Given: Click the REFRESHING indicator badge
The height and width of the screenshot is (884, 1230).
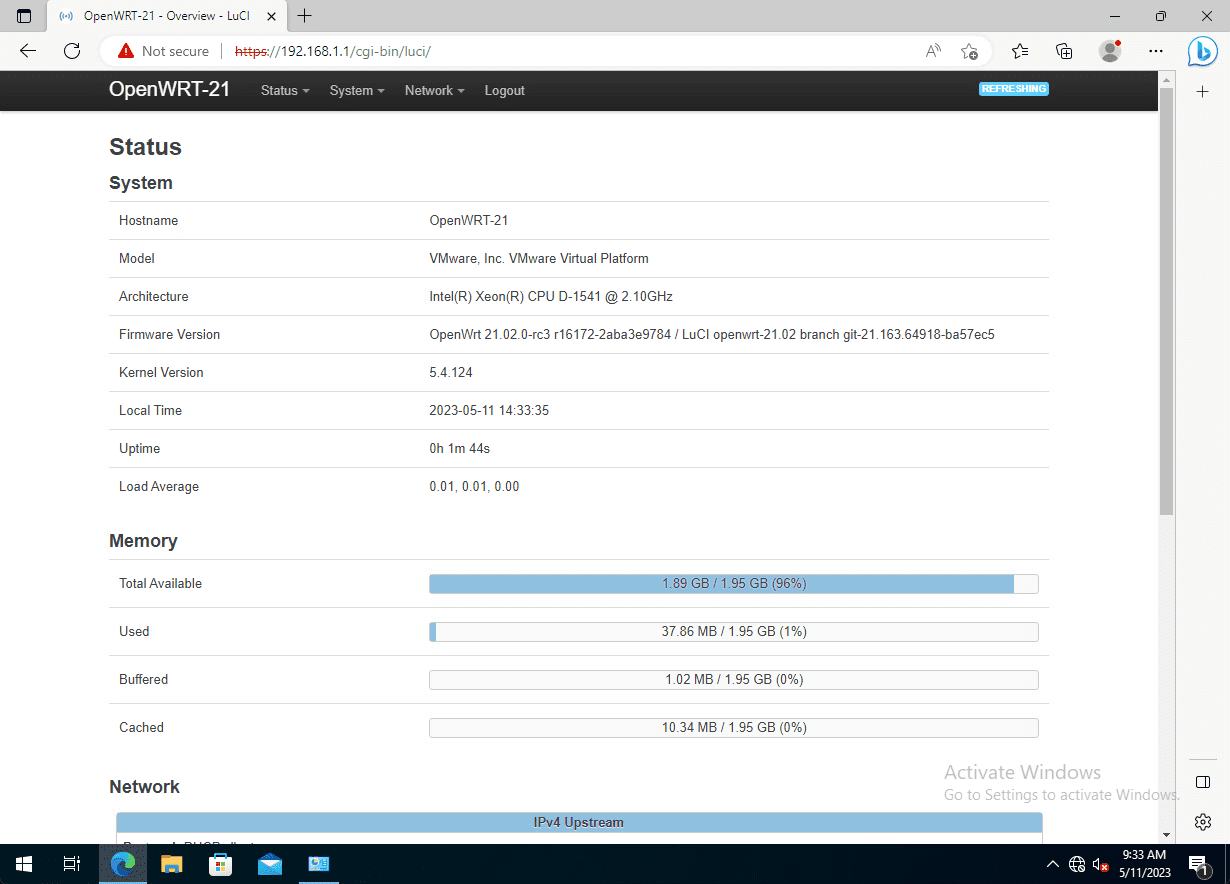Looking at the screenshot, I should tap(1014, 89).
